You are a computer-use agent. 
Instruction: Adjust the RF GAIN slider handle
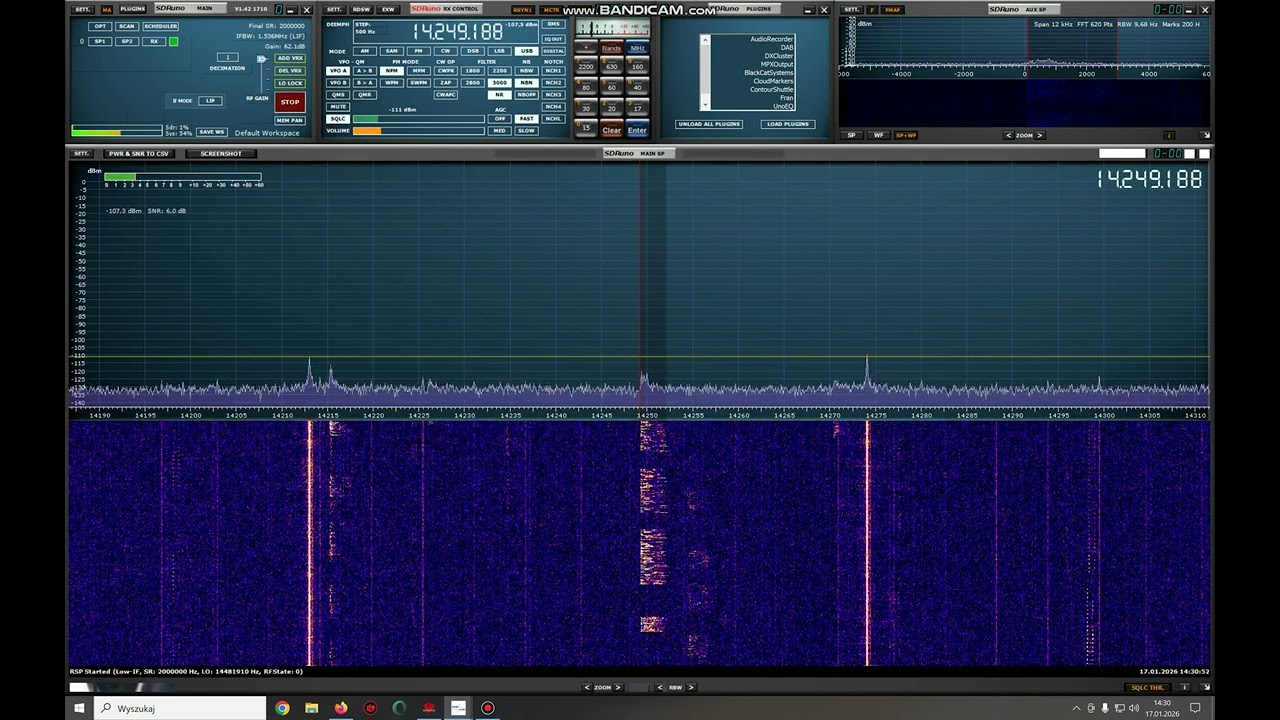[x=262, y=60]
